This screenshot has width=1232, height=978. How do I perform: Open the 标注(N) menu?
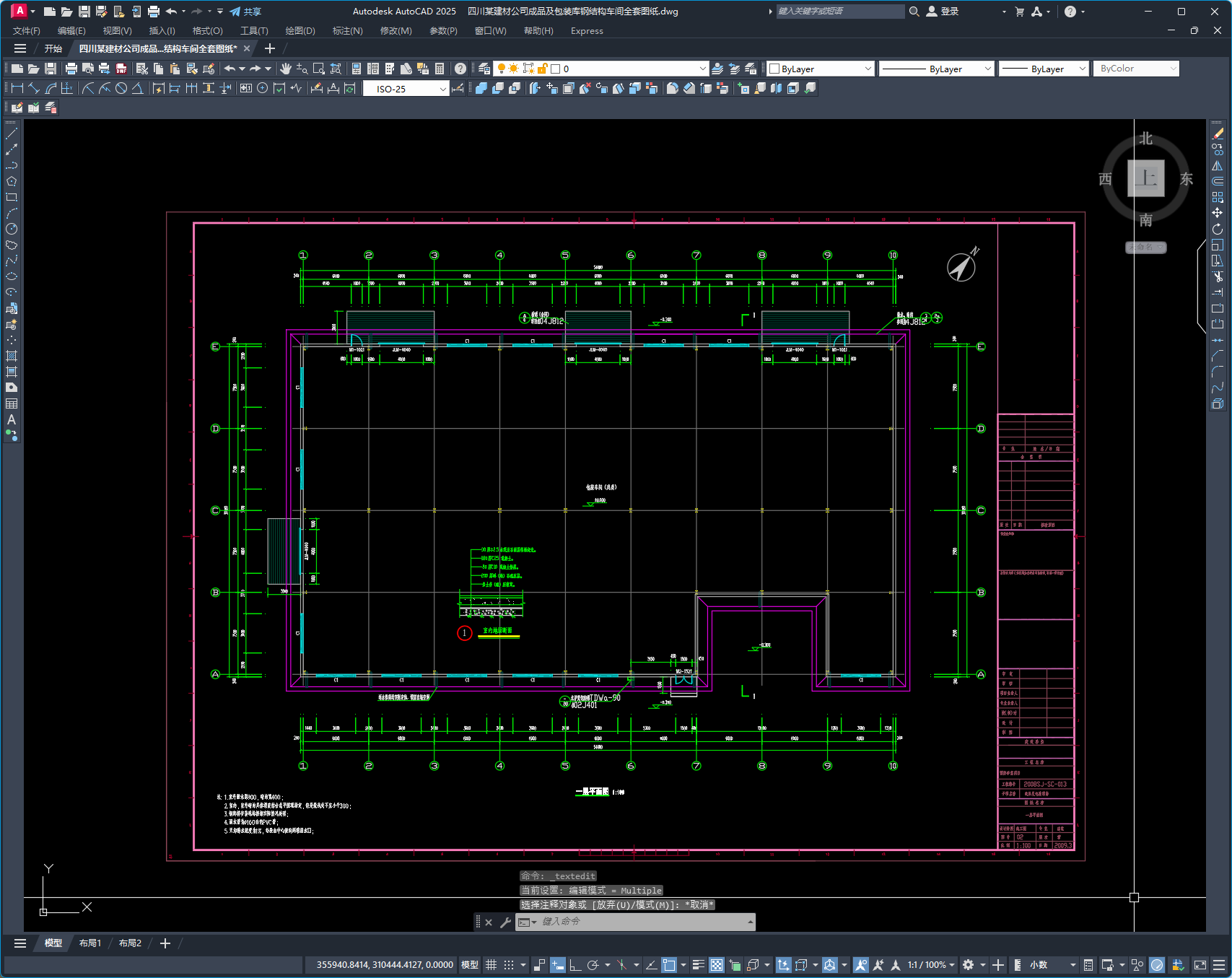click(x=347, y=31)
